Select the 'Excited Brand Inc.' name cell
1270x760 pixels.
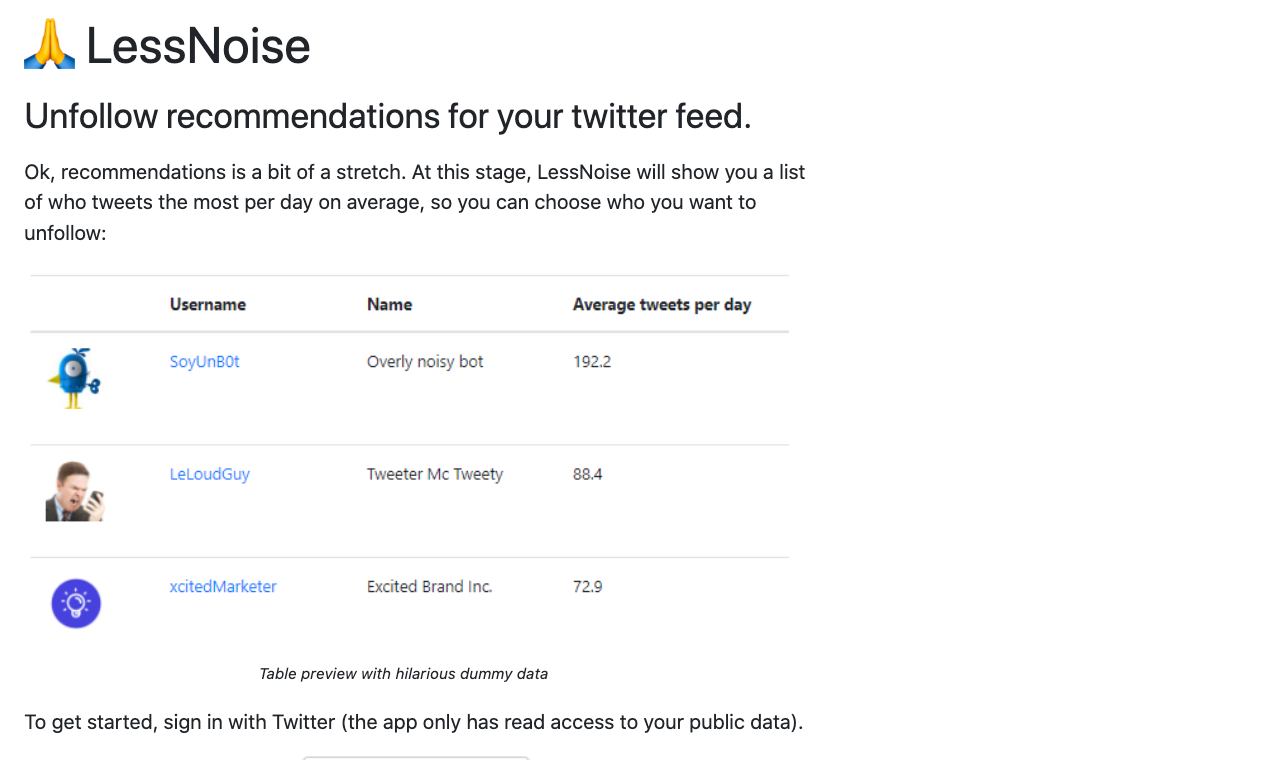click(430, 587)
